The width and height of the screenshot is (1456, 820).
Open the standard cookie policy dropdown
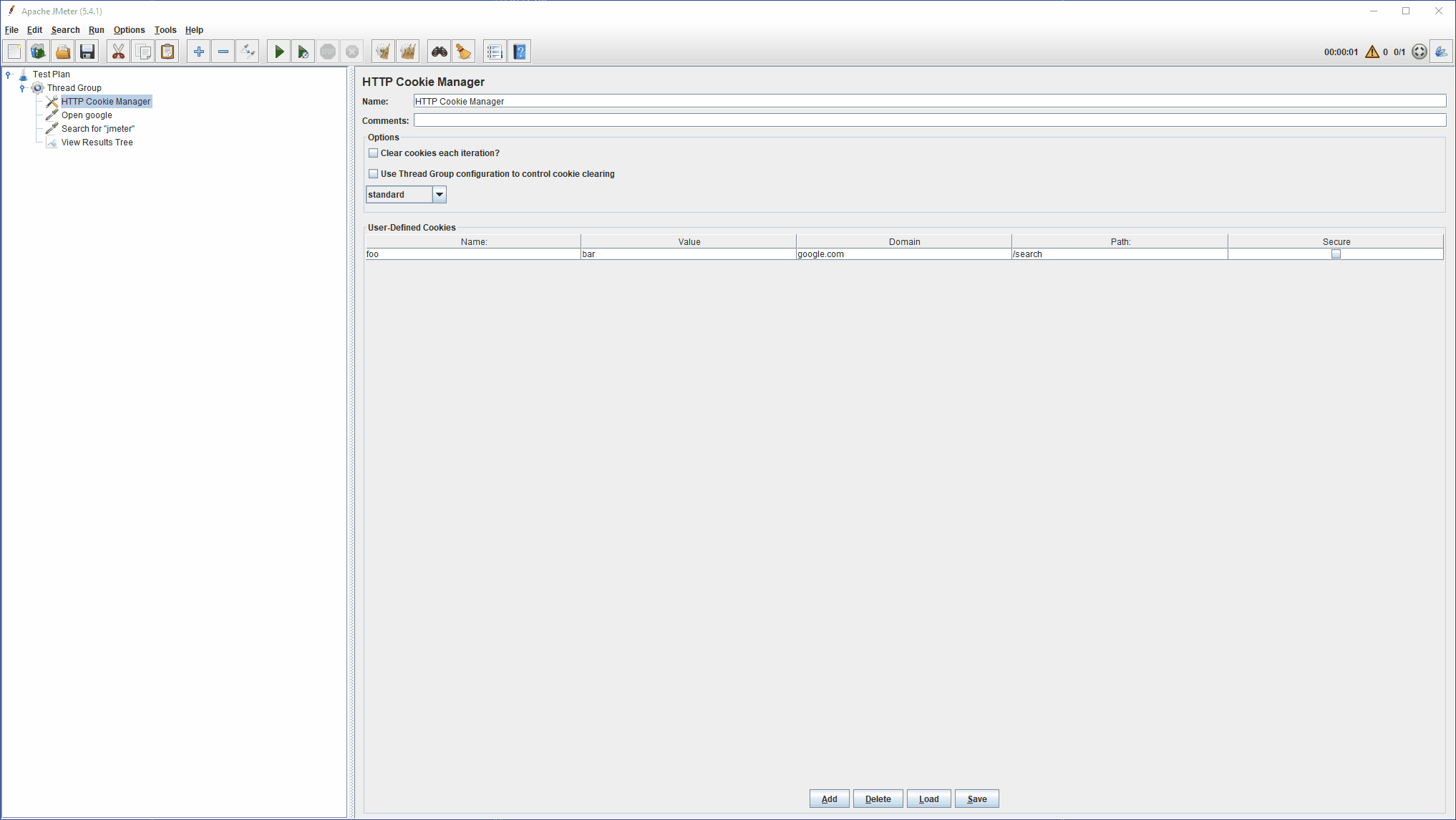coord(440,195)
